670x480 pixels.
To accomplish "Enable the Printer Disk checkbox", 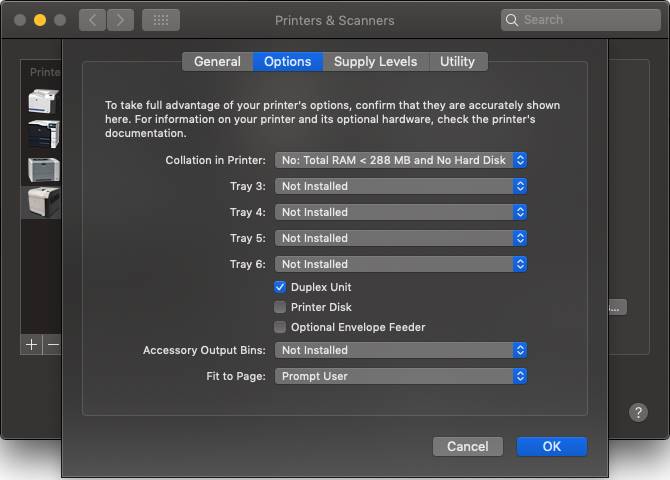I will point(280,307).
